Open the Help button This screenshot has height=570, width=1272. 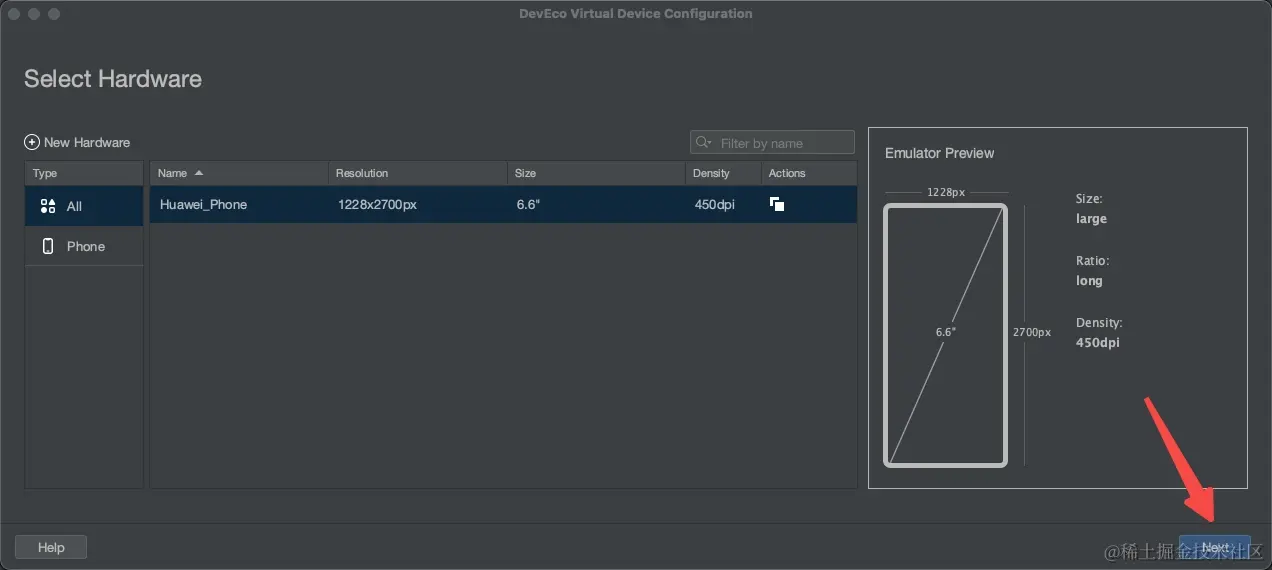(51, 547)
